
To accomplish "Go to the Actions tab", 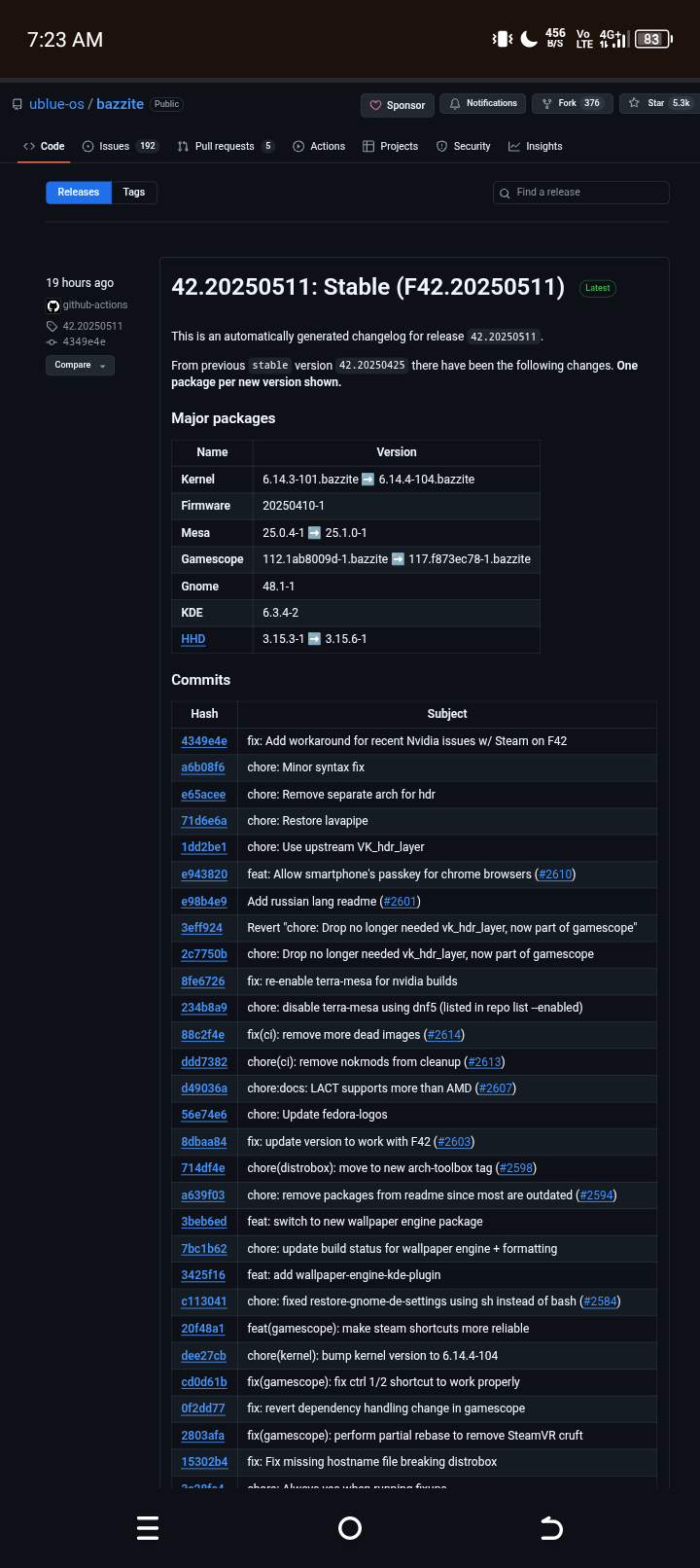I will pyautogui.click(x=319, y=146).
